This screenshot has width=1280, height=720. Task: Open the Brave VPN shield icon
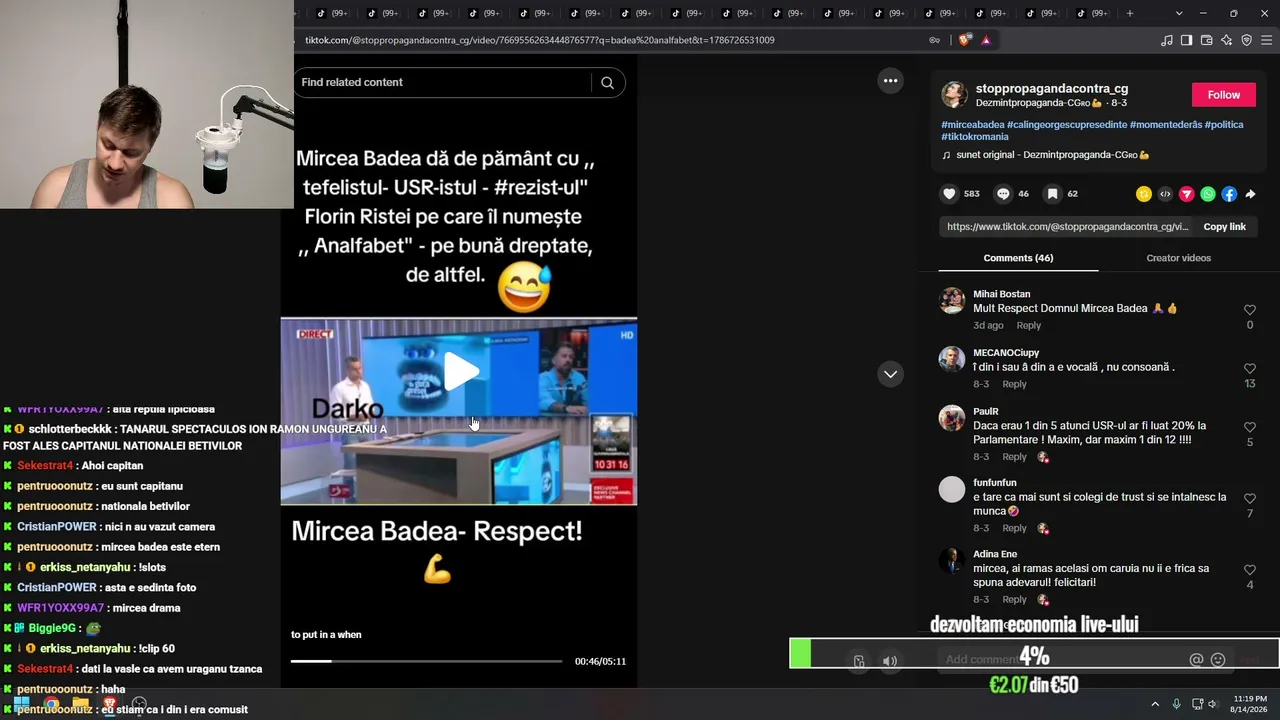coord(1246,40)
